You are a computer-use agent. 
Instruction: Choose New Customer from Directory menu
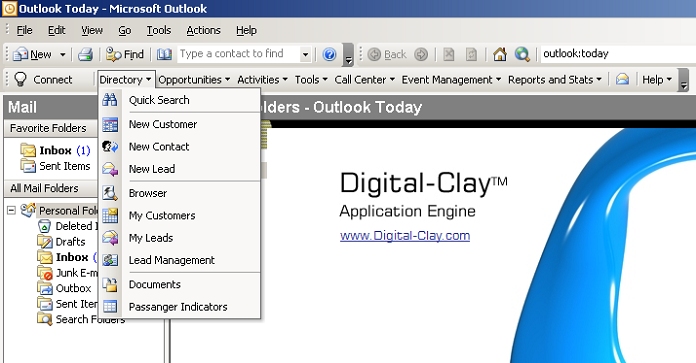click(180, 125)
